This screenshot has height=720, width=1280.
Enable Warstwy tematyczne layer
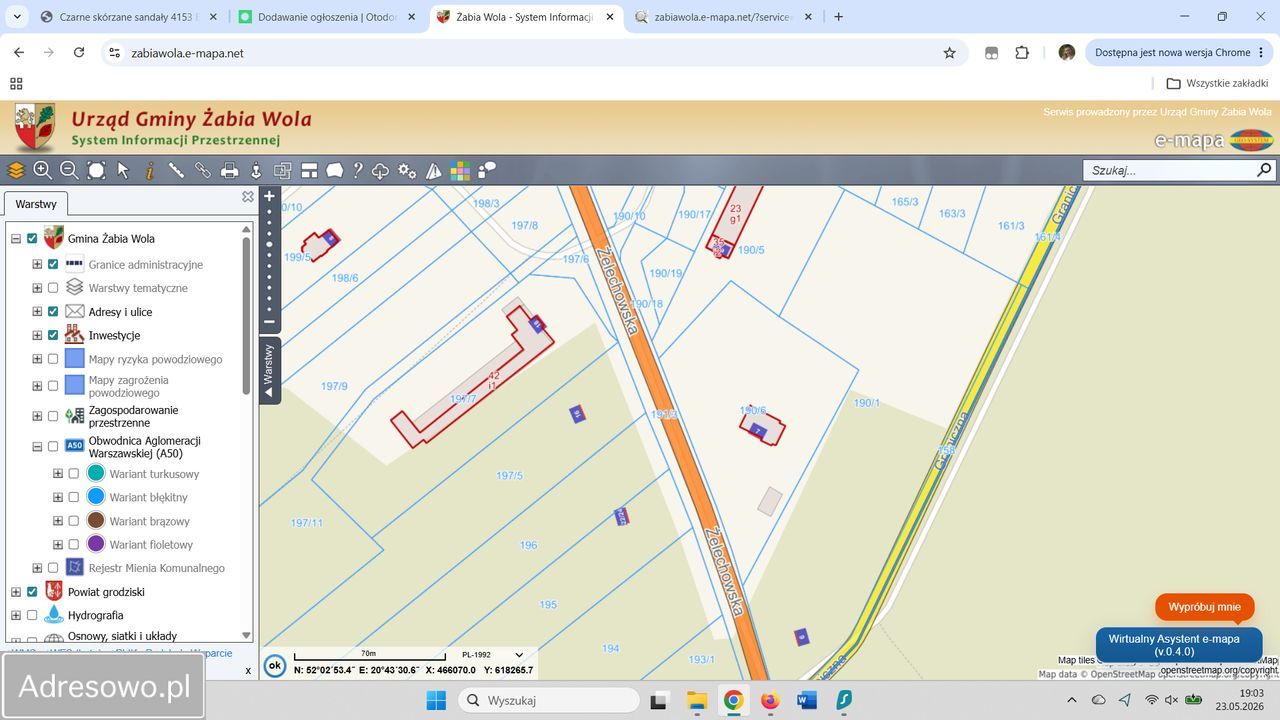click(53, 288)
